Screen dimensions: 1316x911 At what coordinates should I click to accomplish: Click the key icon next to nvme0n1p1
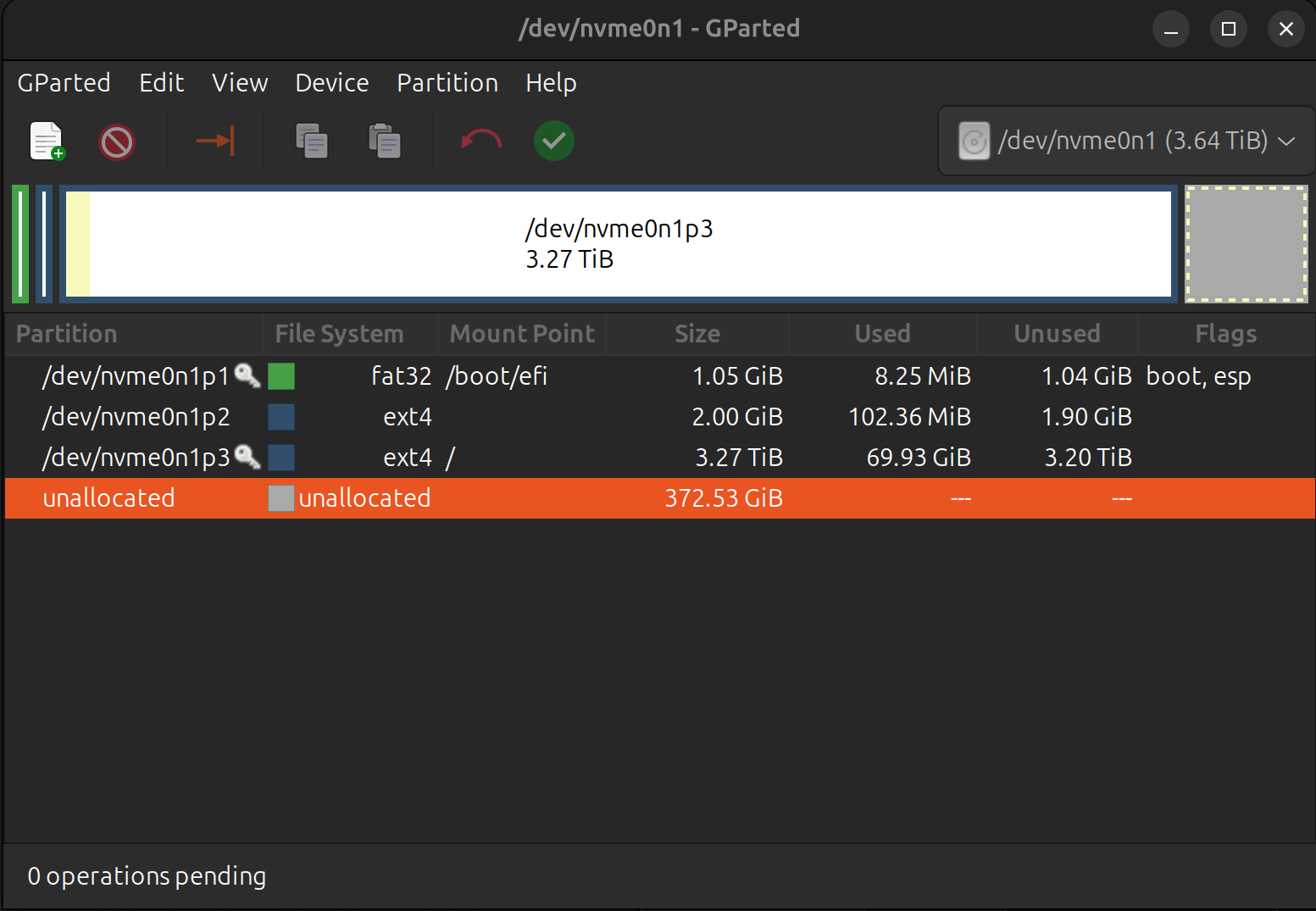point(247,375)
